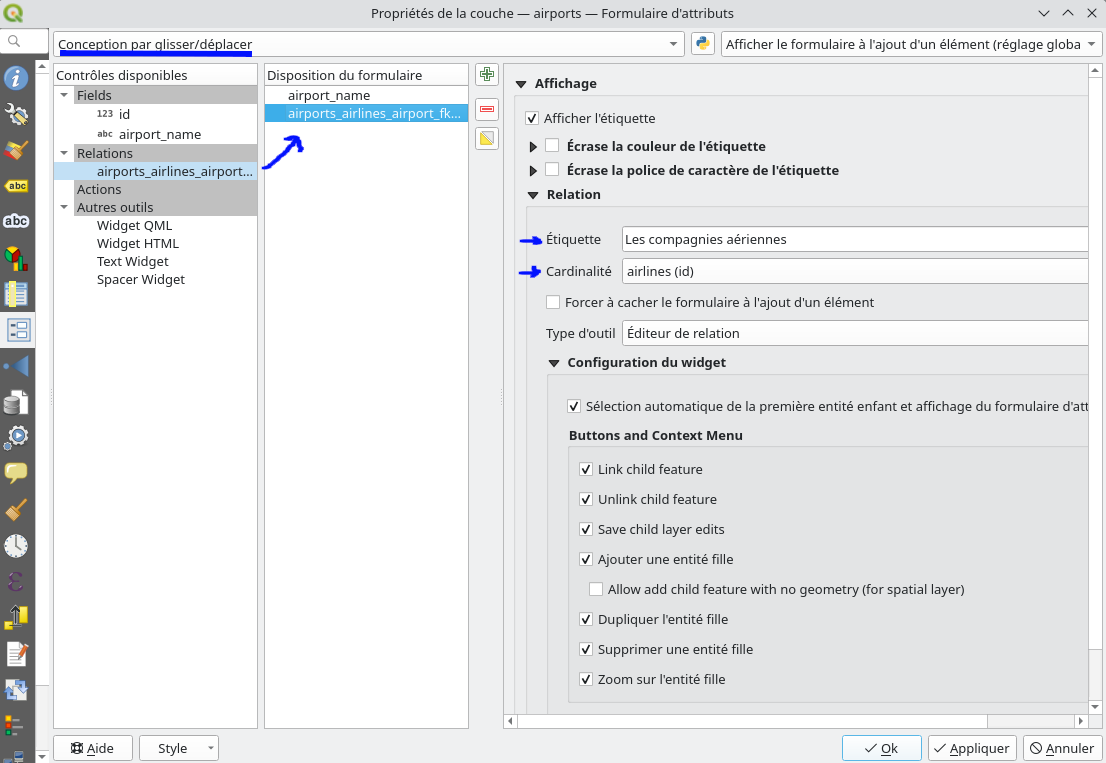This screenshot has width=1106, height=763.
Task: Uncheck Link child feature
Action: click(x=585, y=469)
